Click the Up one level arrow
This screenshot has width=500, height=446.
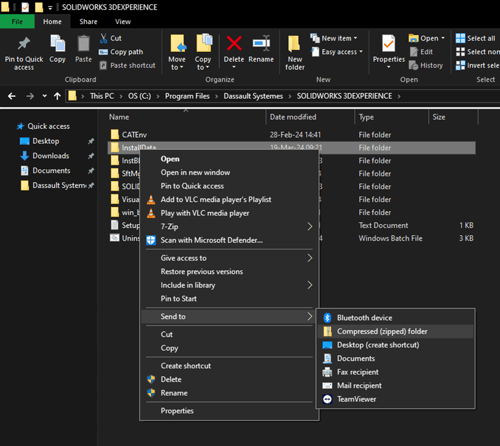(x=57, y=96)
